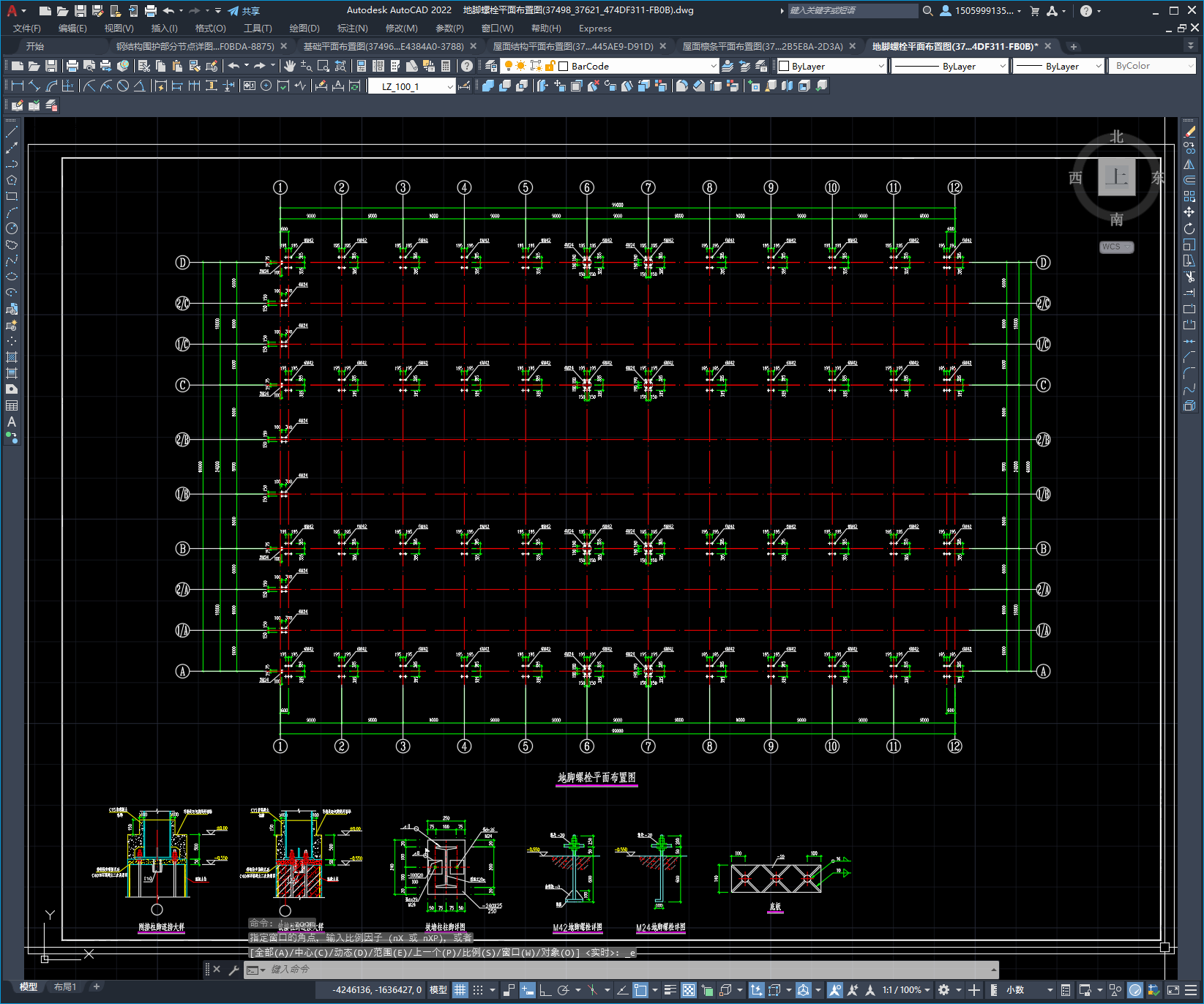Viewport: 1204px width, 1004px height.
Task: Toggle Dynamic Input in status bar
Action: 528,990
